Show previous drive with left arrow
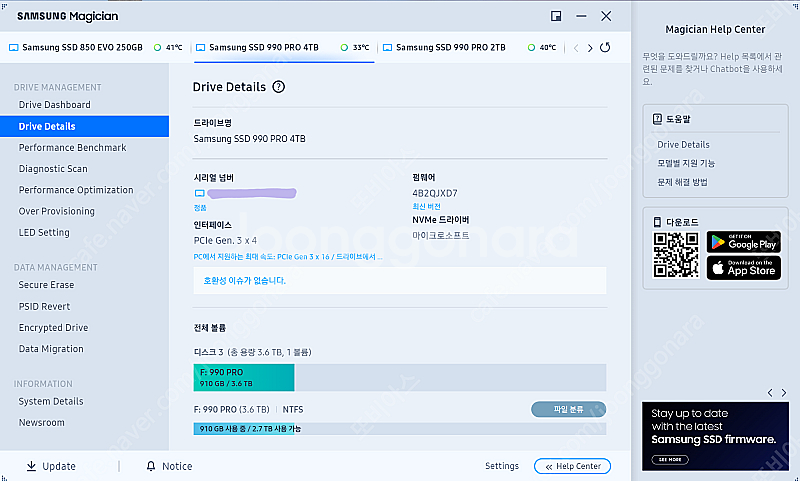Viewport: 800px width, 481px height. 576,48
